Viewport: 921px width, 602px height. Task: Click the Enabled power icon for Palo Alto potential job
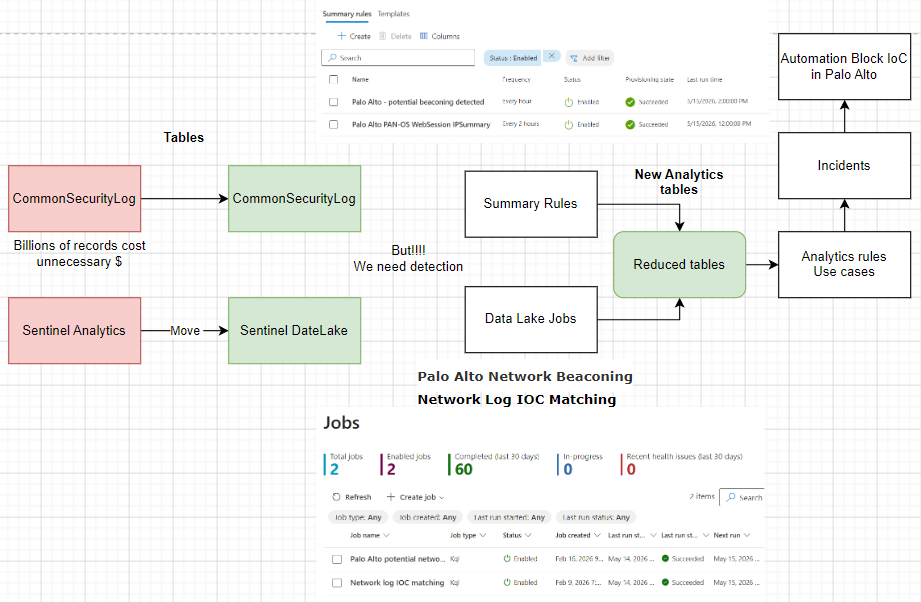tap(507, 559)
